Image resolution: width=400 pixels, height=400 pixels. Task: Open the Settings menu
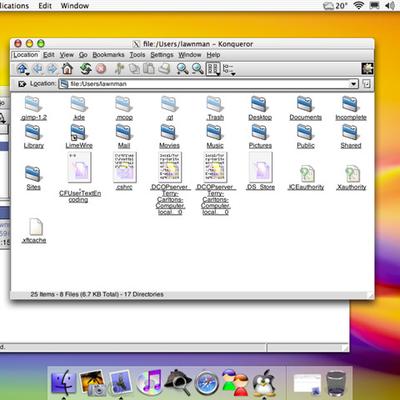click(162, 55)
